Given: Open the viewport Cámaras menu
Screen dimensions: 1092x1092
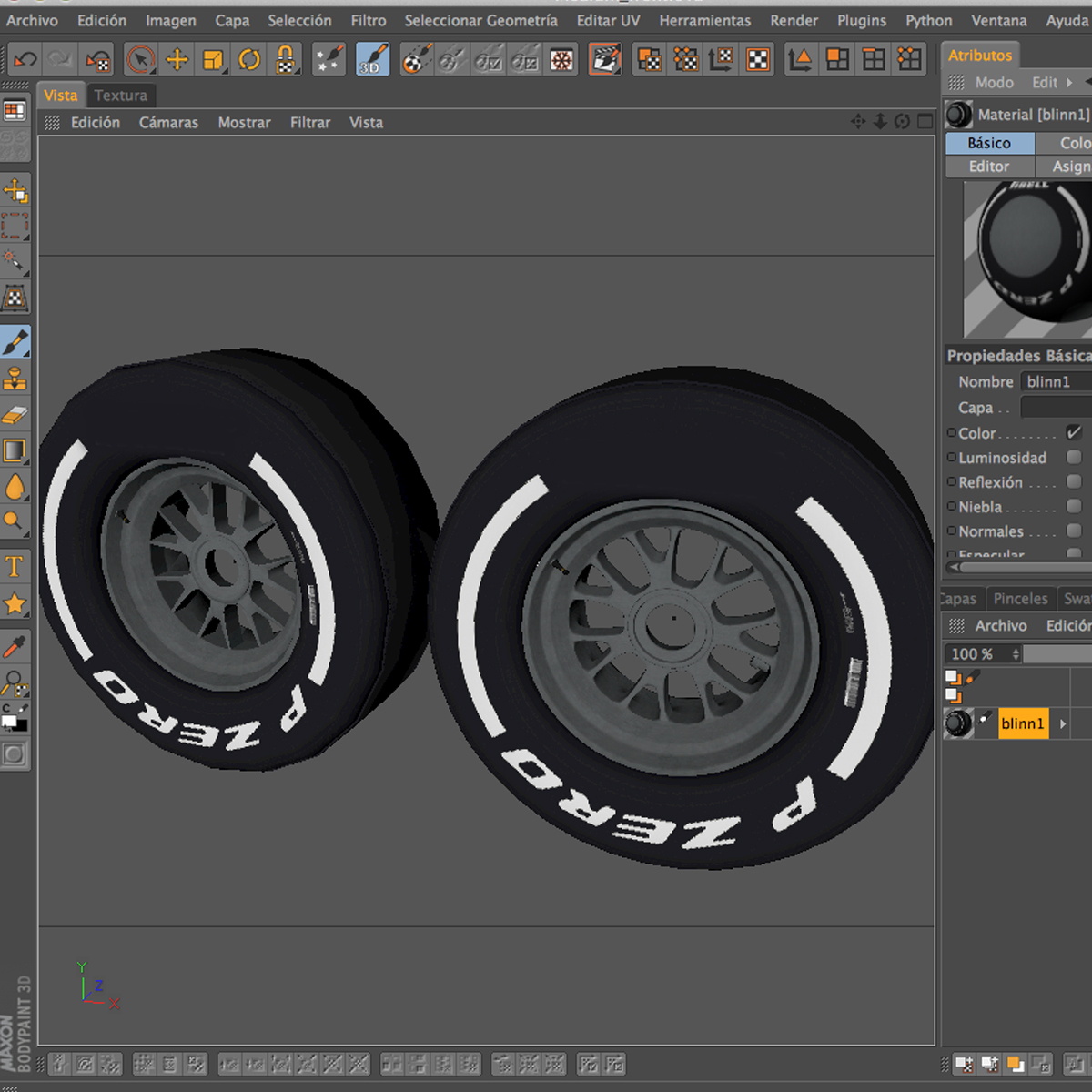Looking at the screenshot, I should [168, 122].
